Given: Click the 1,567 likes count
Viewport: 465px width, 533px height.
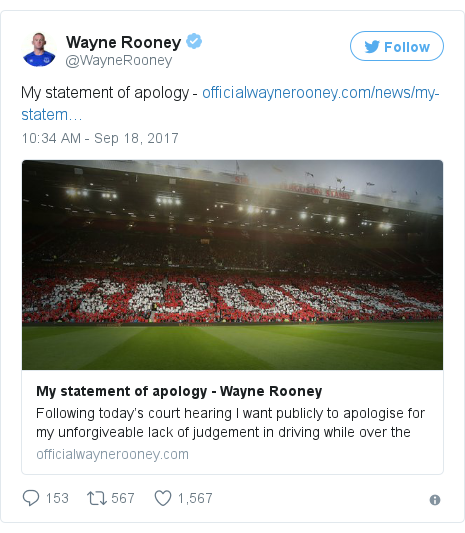Looking at the screenshot, I should point(195,498).
